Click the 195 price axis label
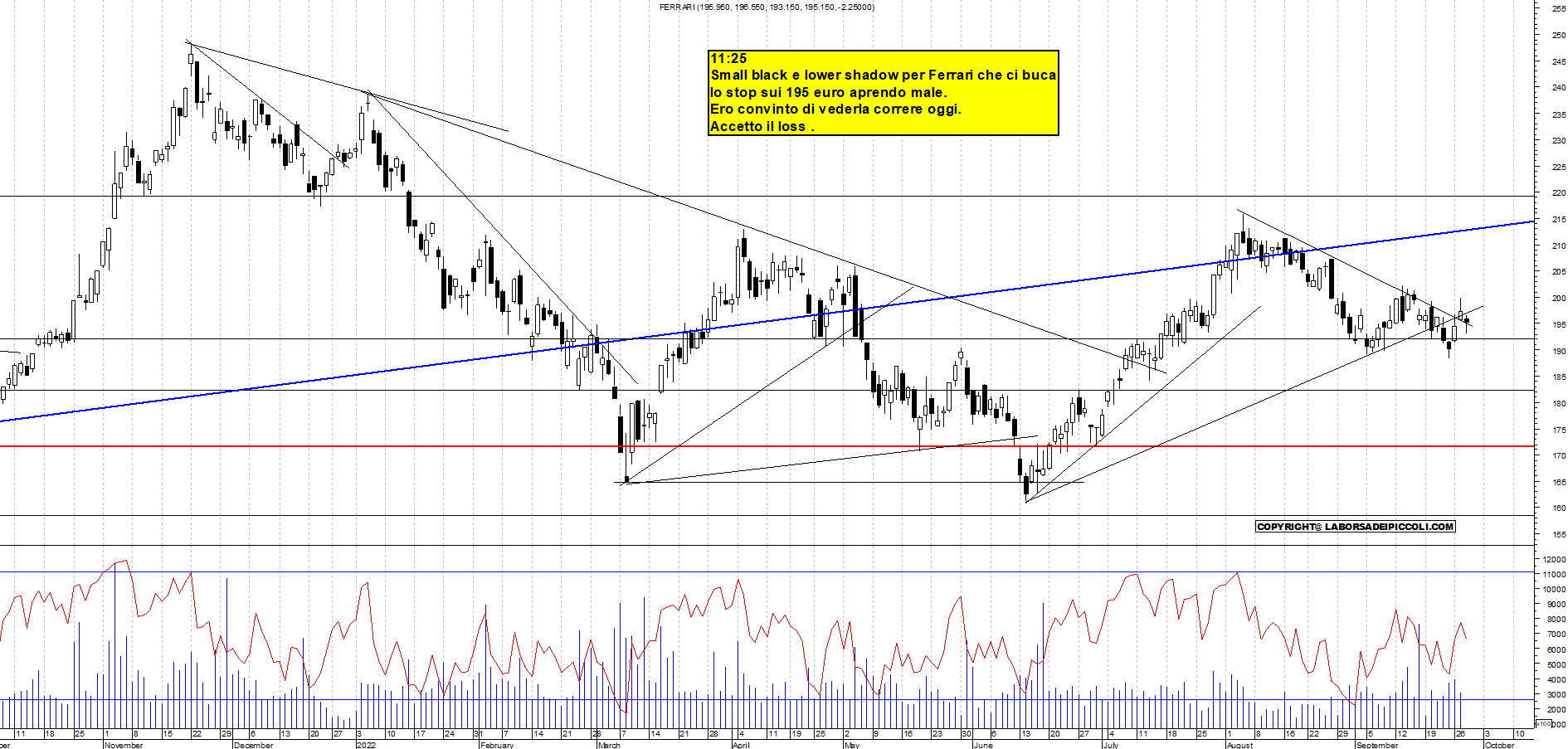 1559,324
